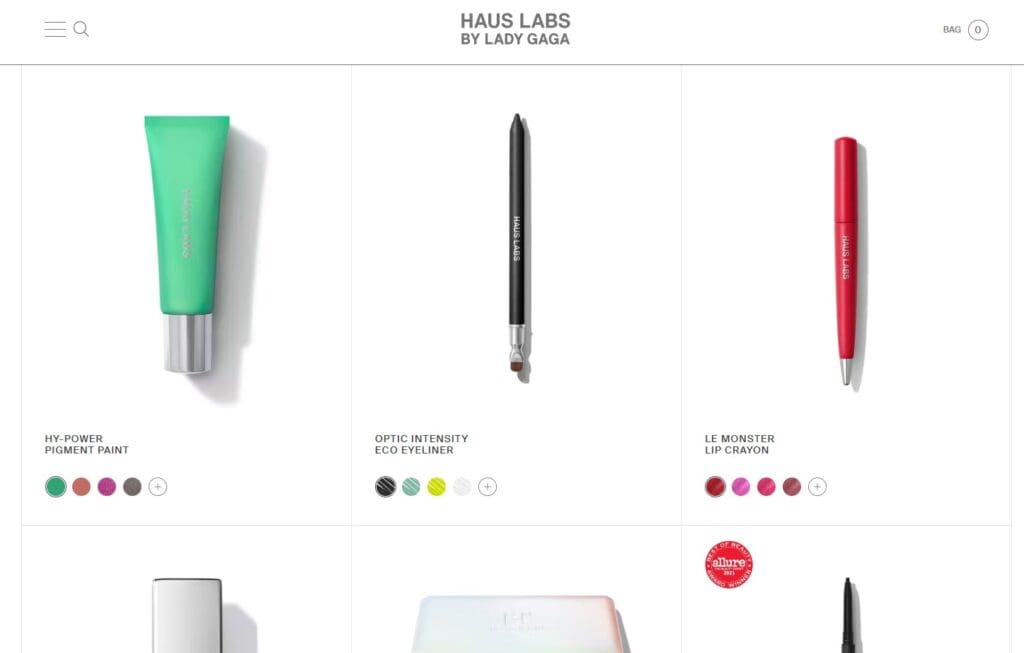Open the hamburger navigation menu

(x=55, y=29)
